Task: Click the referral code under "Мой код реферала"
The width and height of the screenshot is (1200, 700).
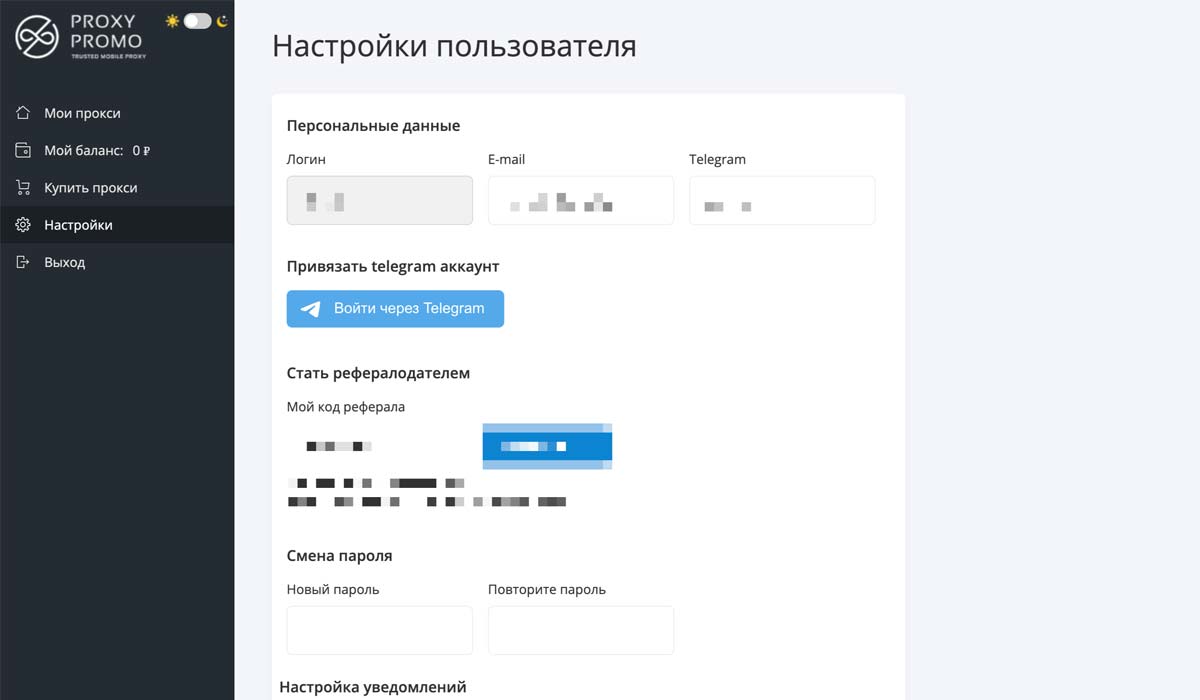Action: [x=338, y=446]
